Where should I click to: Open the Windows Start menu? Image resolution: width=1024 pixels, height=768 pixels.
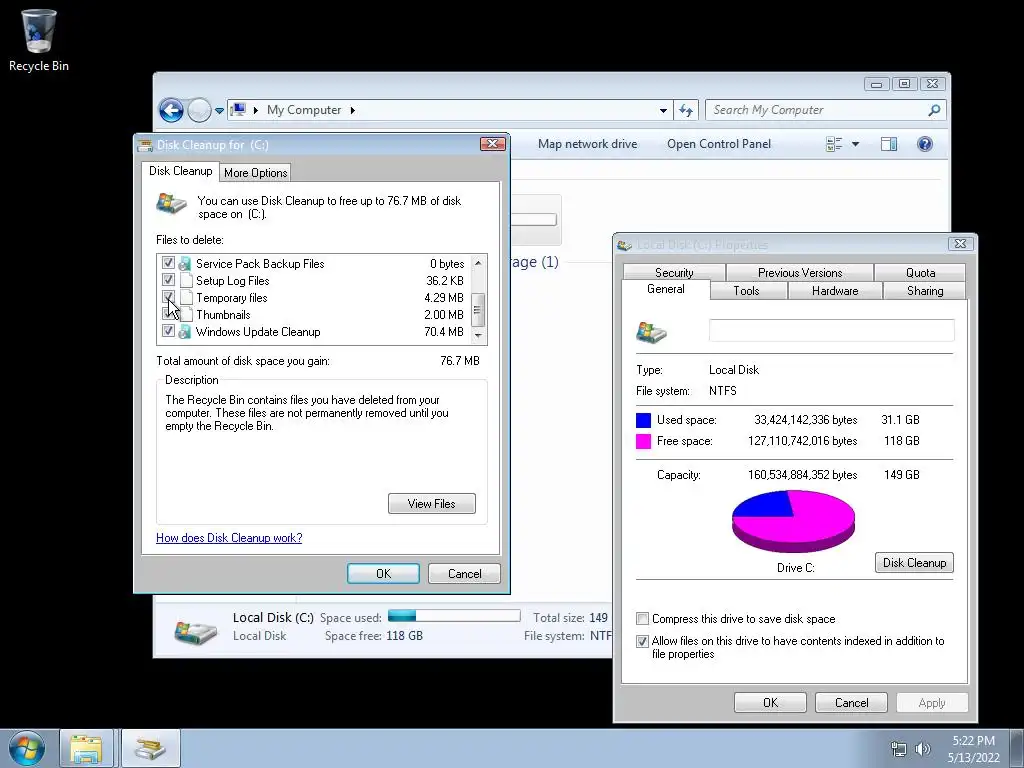[26, 748]
